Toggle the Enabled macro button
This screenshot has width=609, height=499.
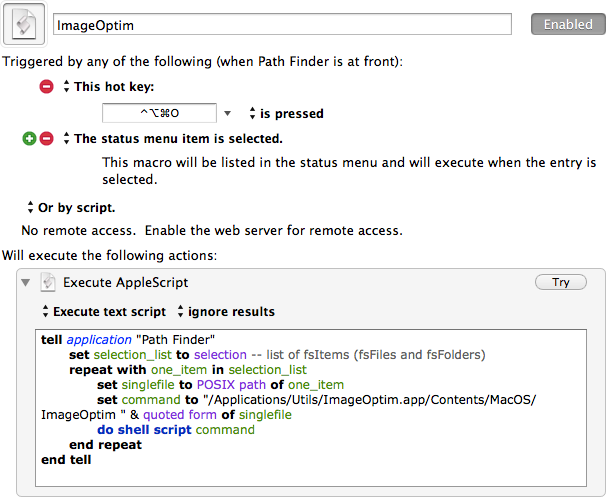pyautogui.click(x=568, y=24)
